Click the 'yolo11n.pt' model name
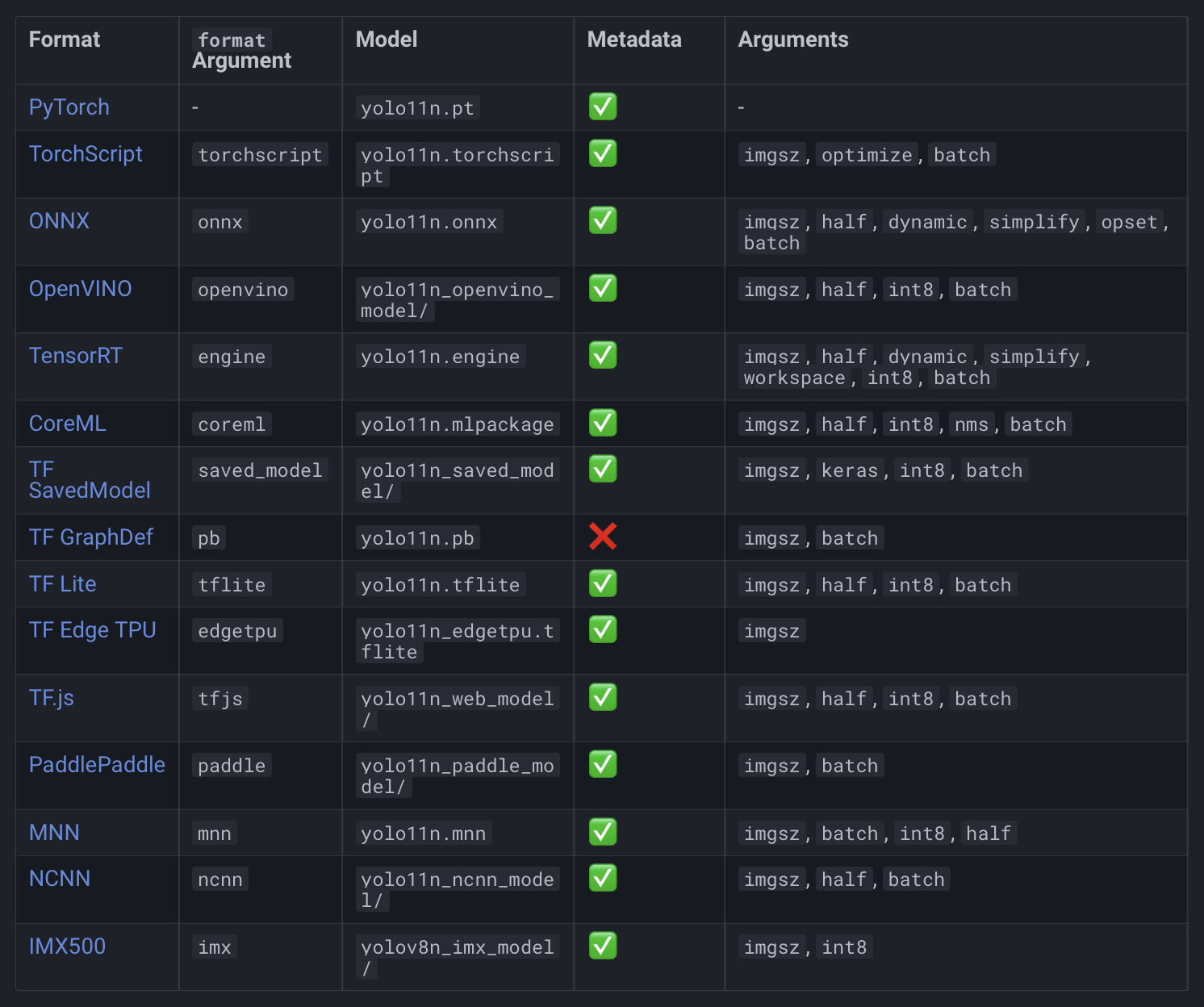Screen dimensions: 1204x1007 coord(417,108)
